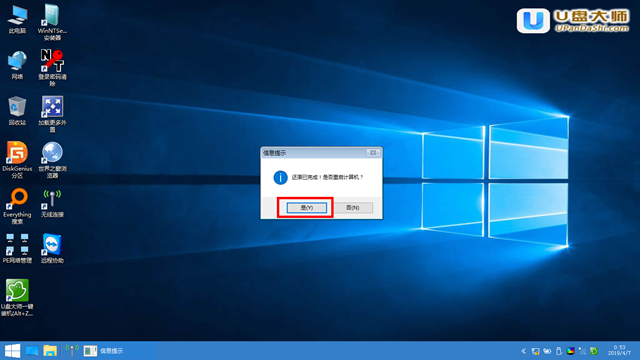Select the Everything search desktop icon
Viewport: 640px width, 360px height.
click(x=17, y=206)
